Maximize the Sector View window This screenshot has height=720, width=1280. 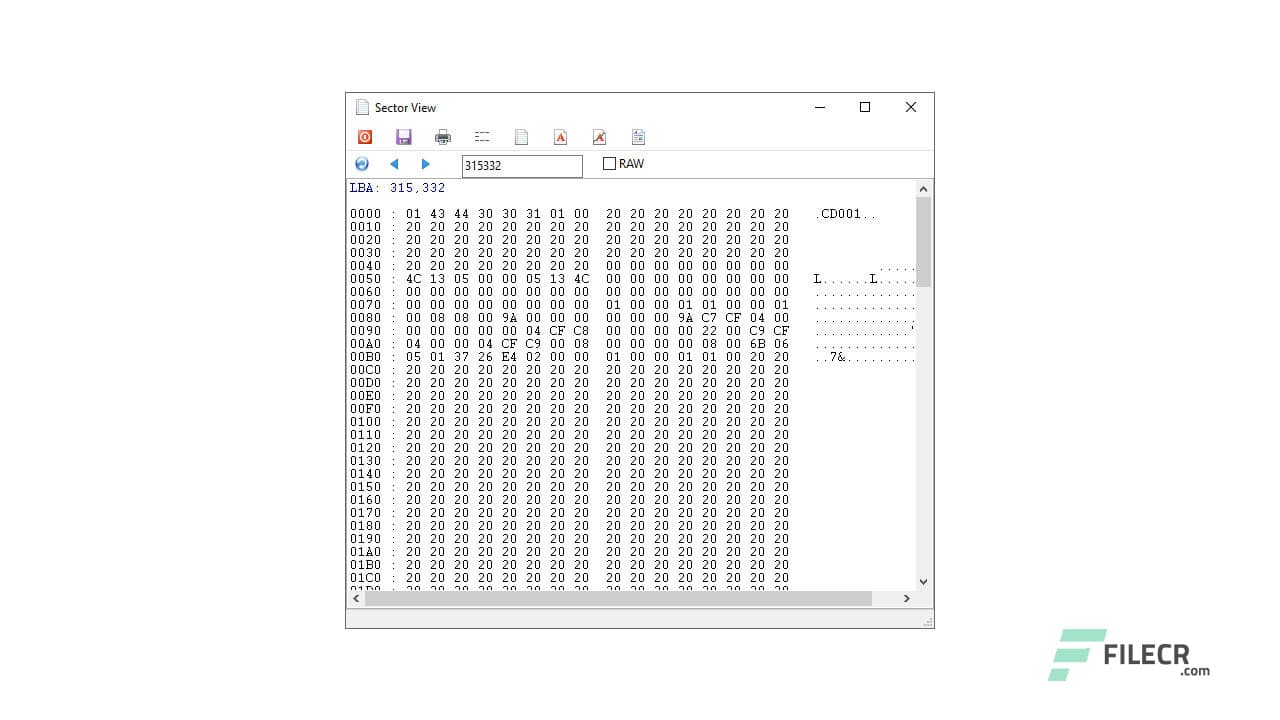click(x=865, y=107)
